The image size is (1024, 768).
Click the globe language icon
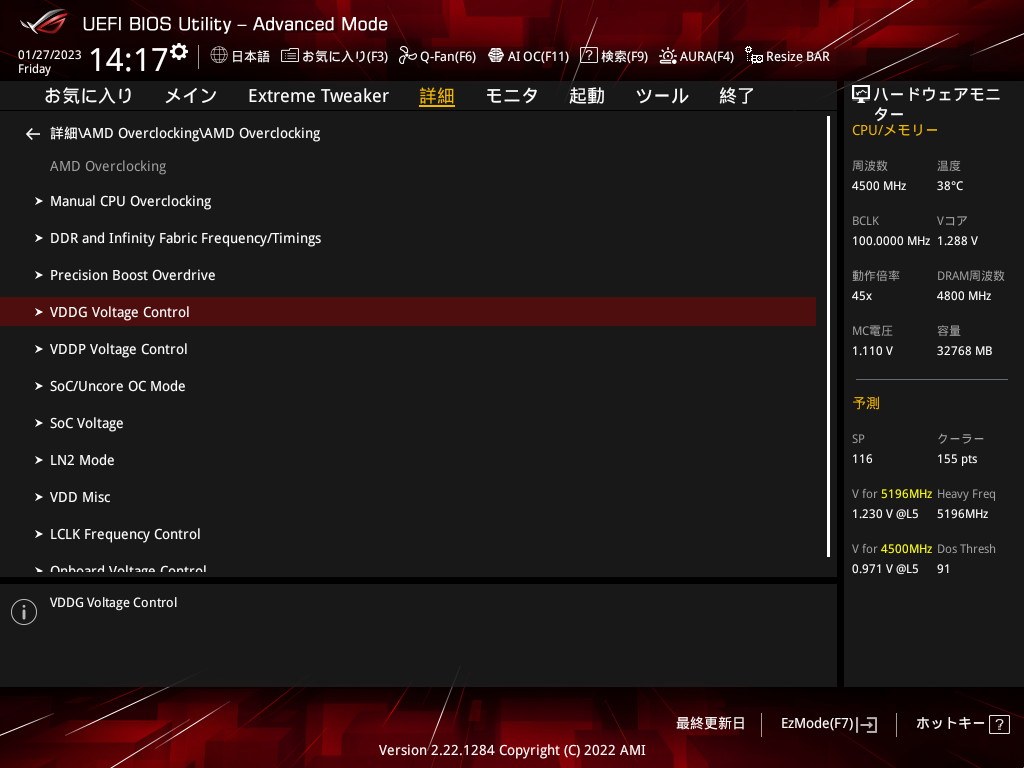tap(219, 56)
